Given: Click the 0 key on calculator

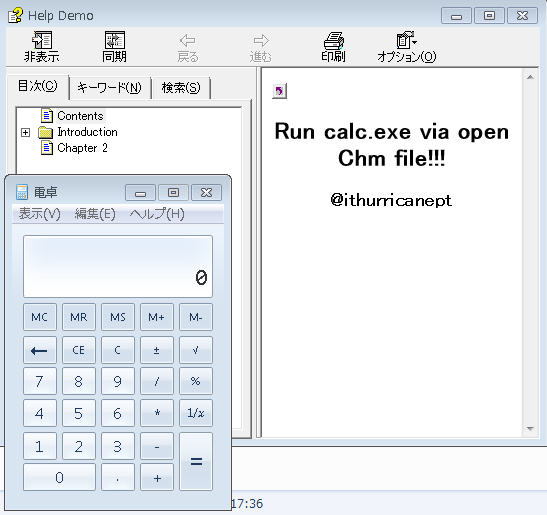Looking at the screenshot, I should [59, 477].
